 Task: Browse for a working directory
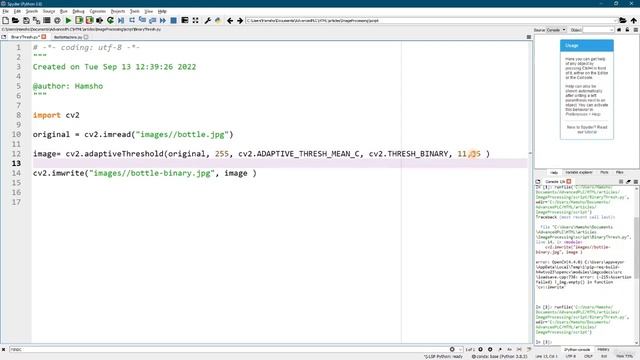(623, 20)
